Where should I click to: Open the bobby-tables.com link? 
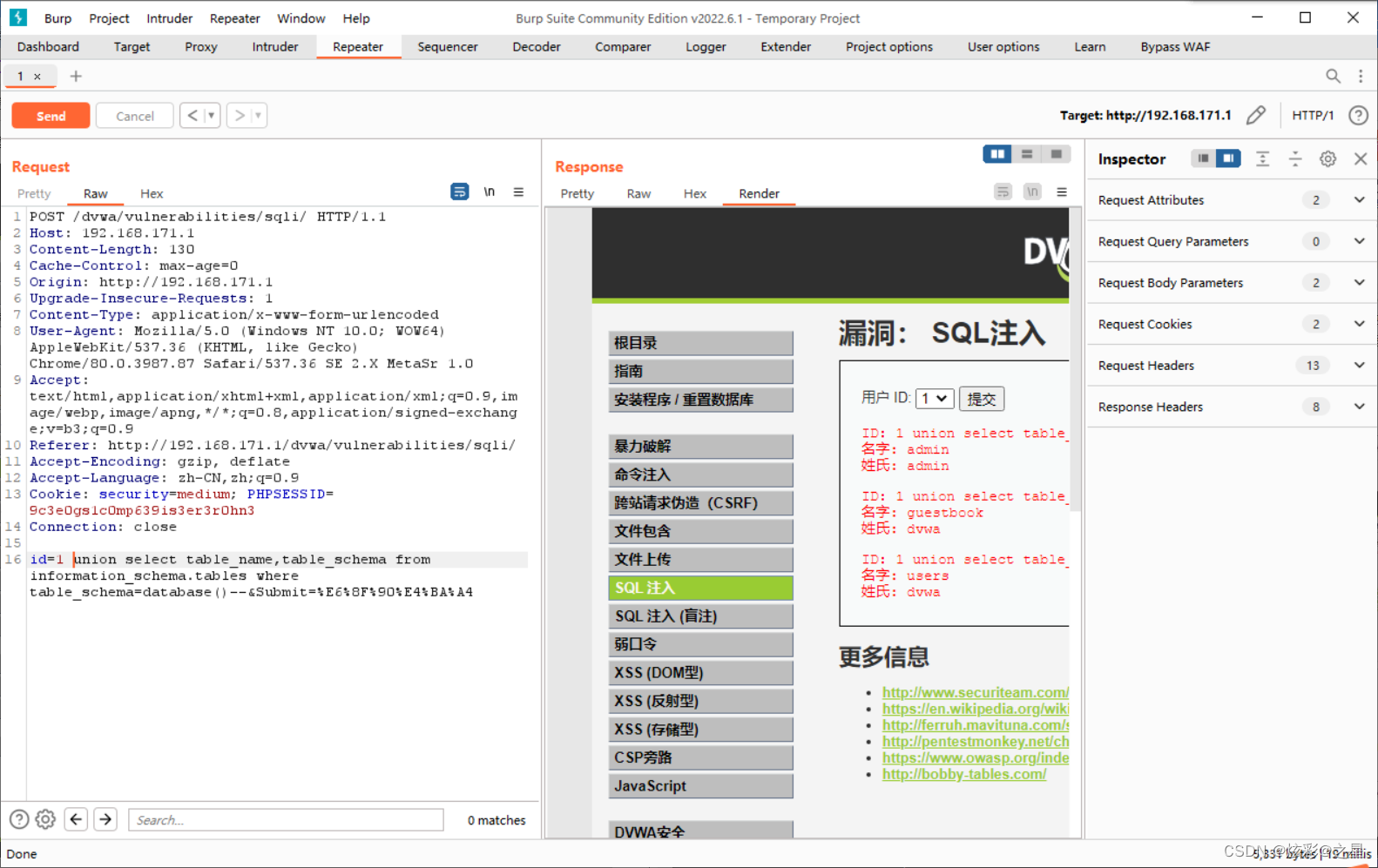tap(964, 774)
